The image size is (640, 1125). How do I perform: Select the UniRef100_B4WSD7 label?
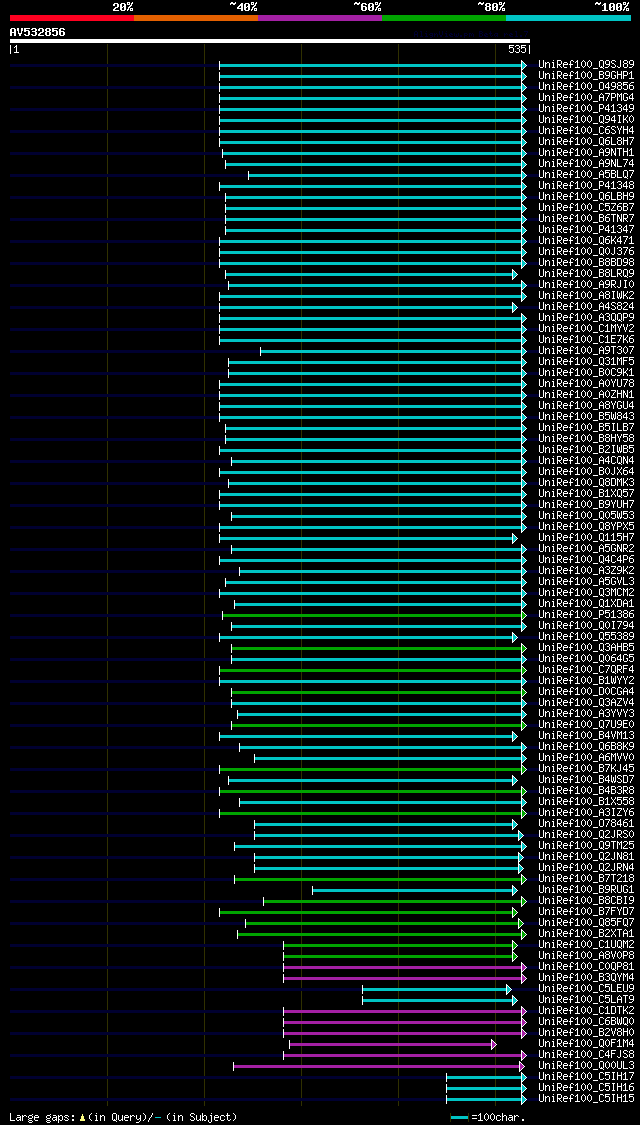coord(586,780)
